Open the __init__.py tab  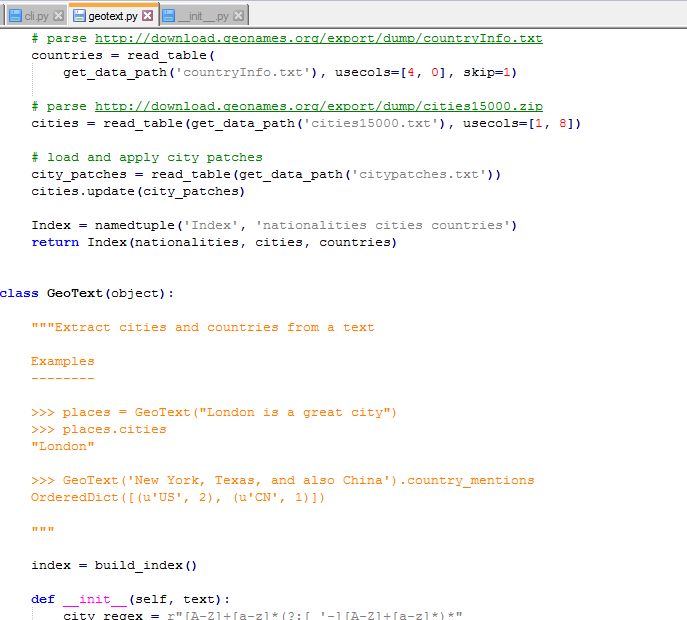204,16
